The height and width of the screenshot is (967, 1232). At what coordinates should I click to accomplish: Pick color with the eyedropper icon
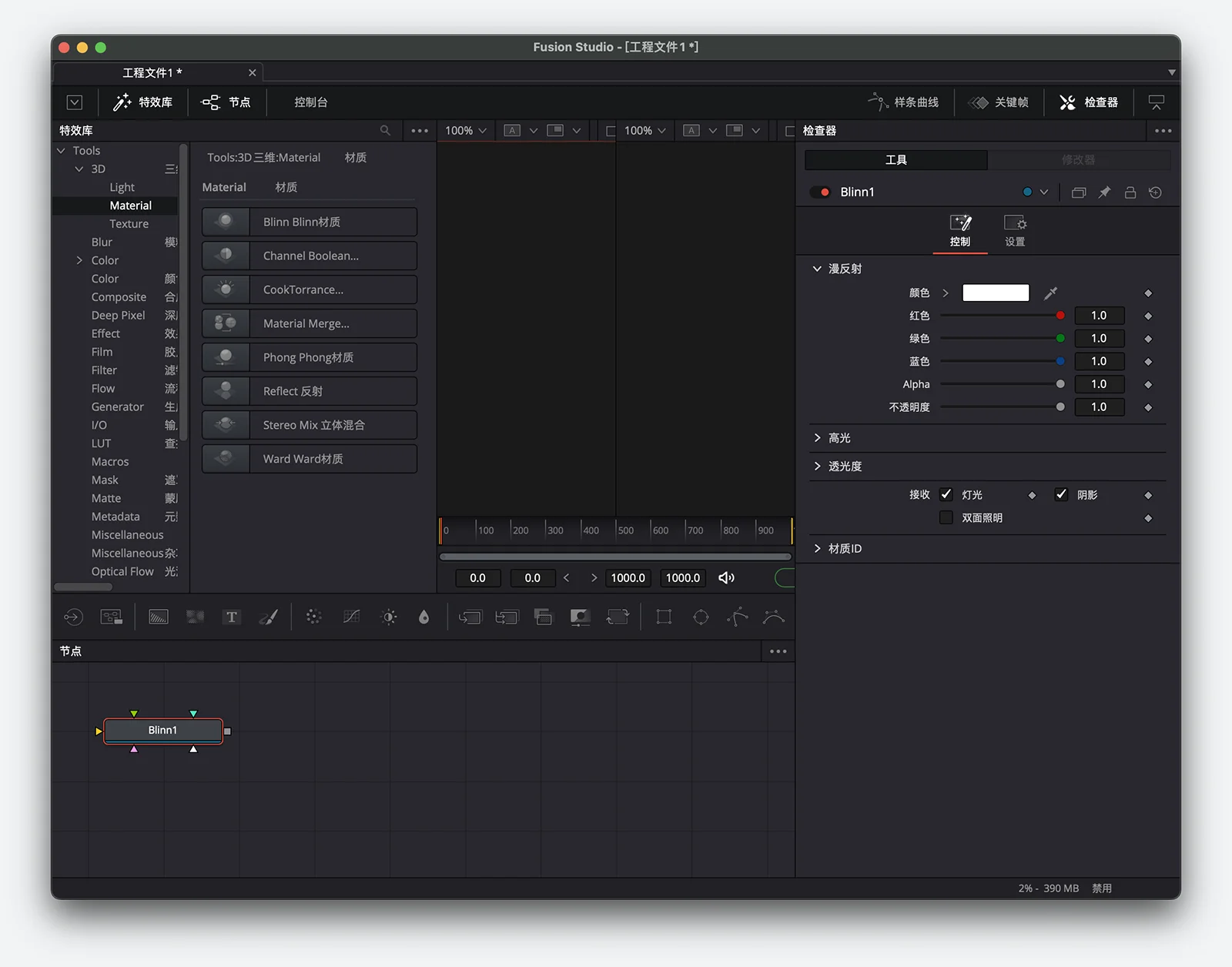[1050, 293]
